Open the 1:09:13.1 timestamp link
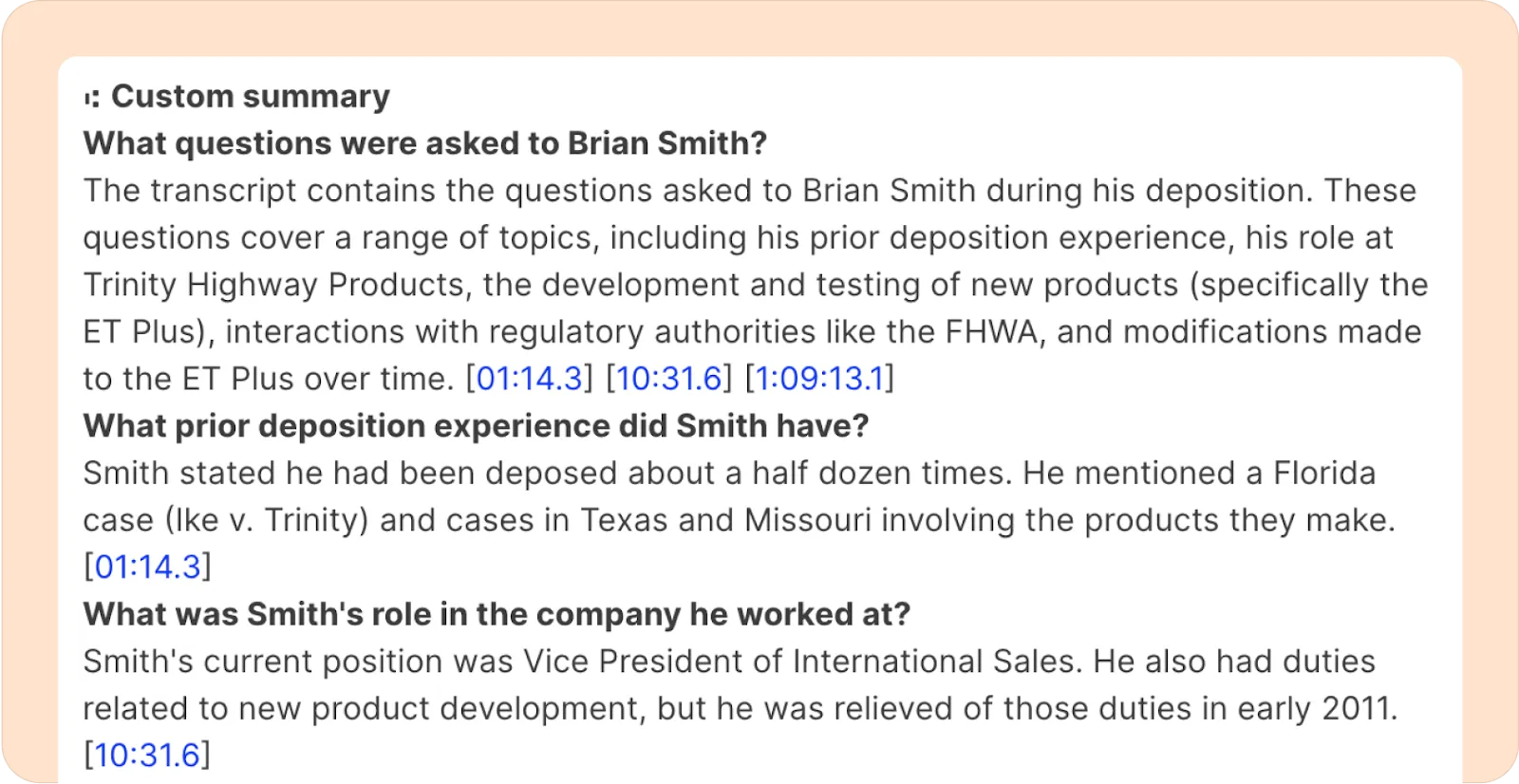 [819, 379]
